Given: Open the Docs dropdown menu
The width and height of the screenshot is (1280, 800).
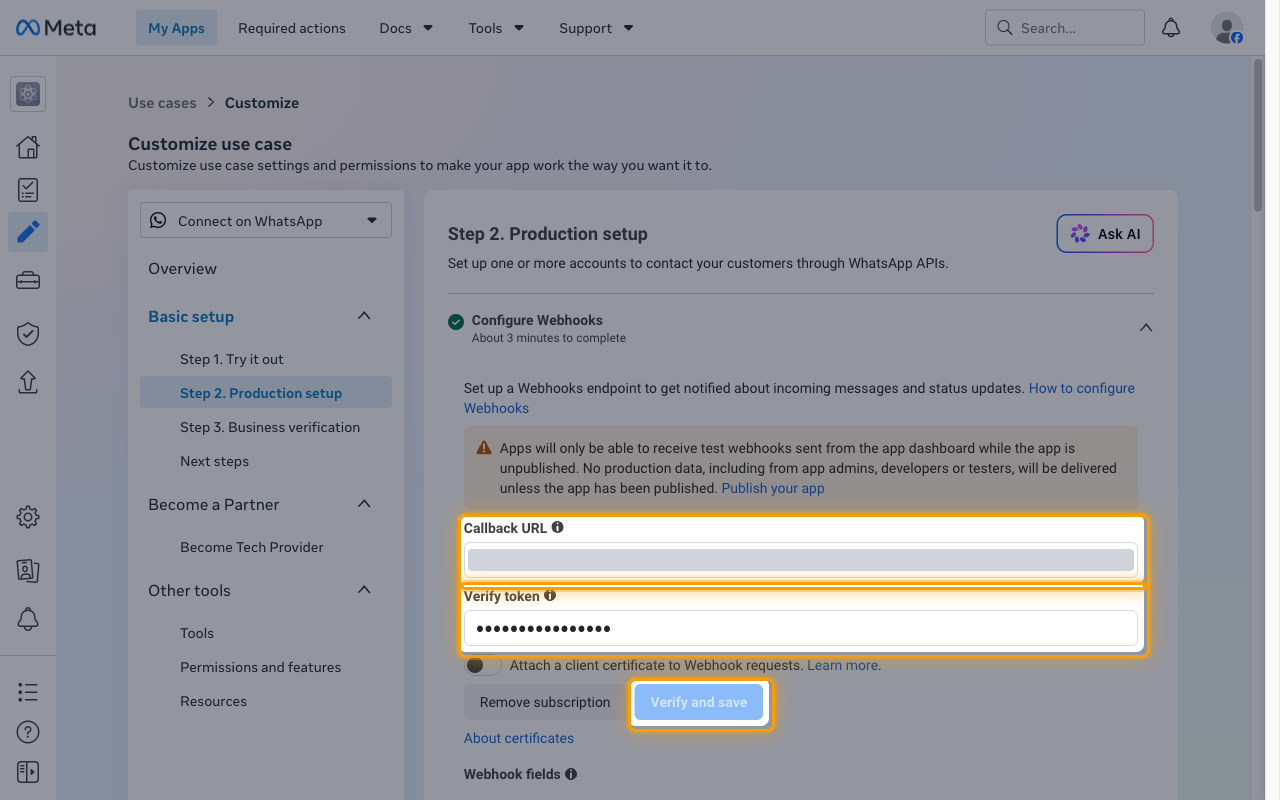Looking at the screenshot, I should tap(406, 28).
